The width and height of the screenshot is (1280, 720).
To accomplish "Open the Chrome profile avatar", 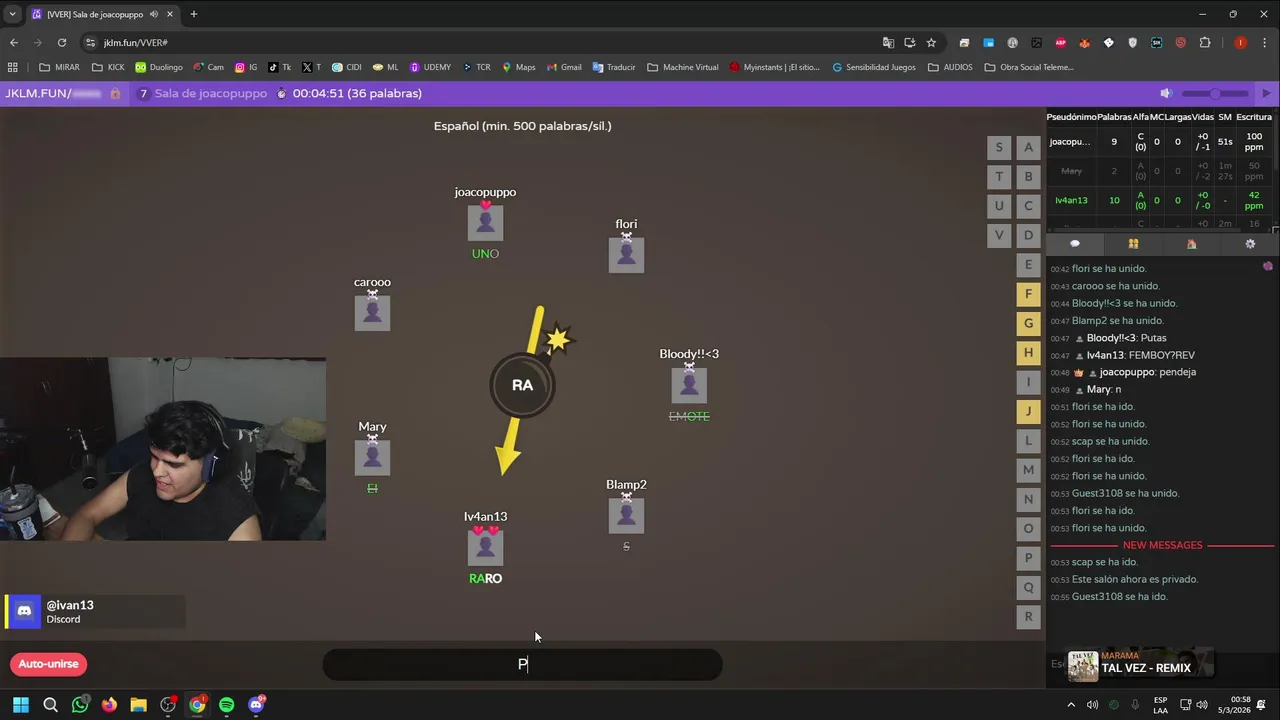I will (1241, 43).
